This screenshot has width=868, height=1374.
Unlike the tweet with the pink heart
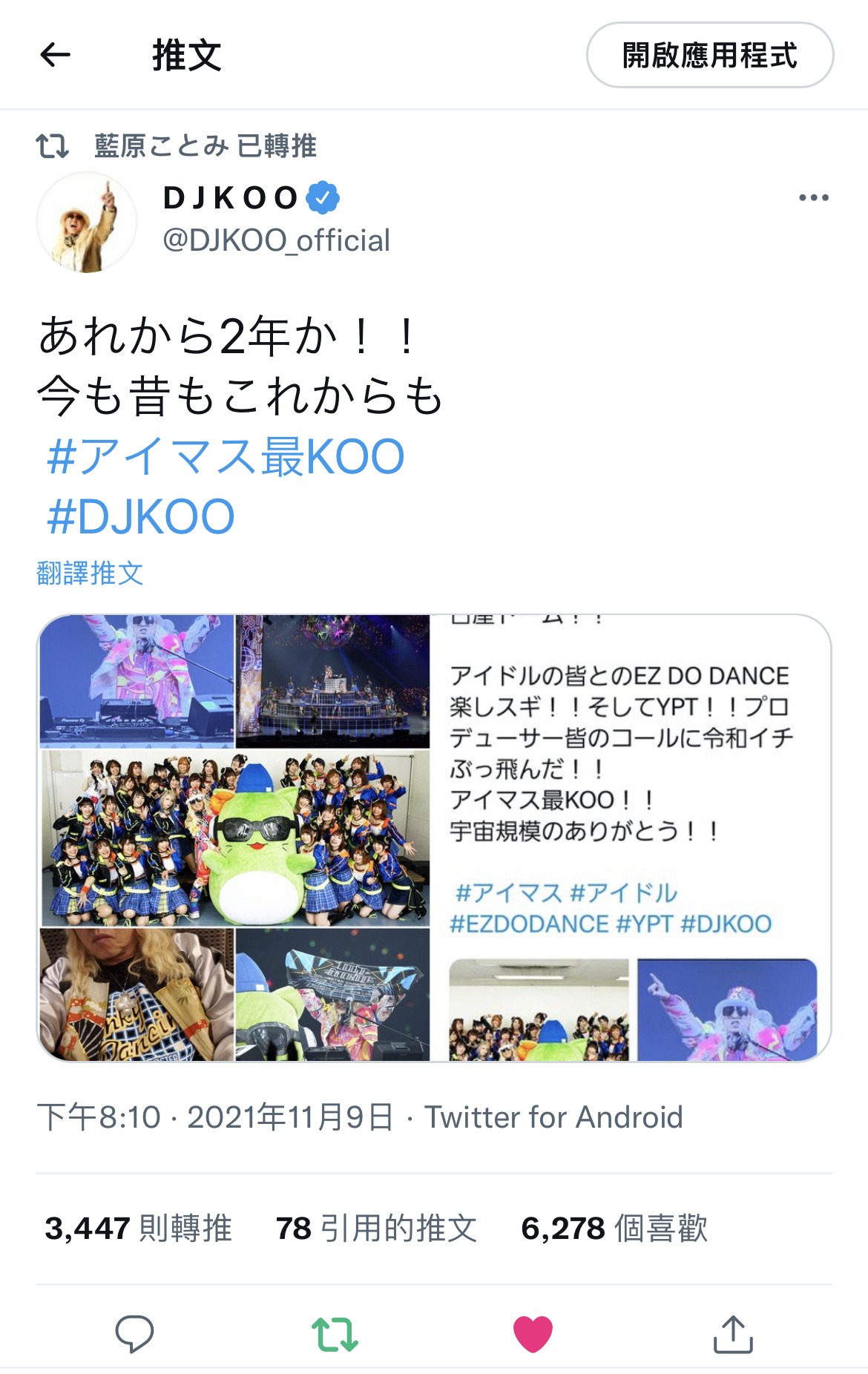tap(533, 1334)
